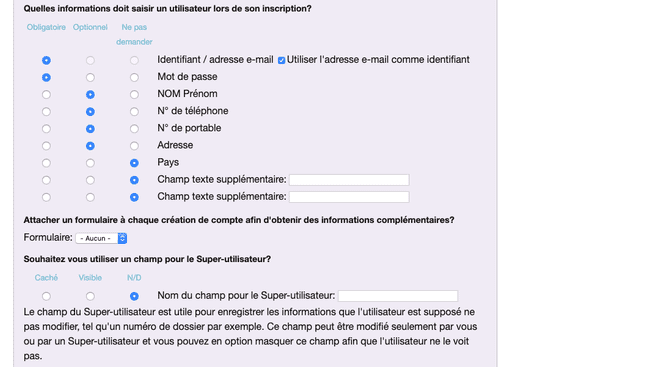Select Caché for Super-utilisateur field

46,296
